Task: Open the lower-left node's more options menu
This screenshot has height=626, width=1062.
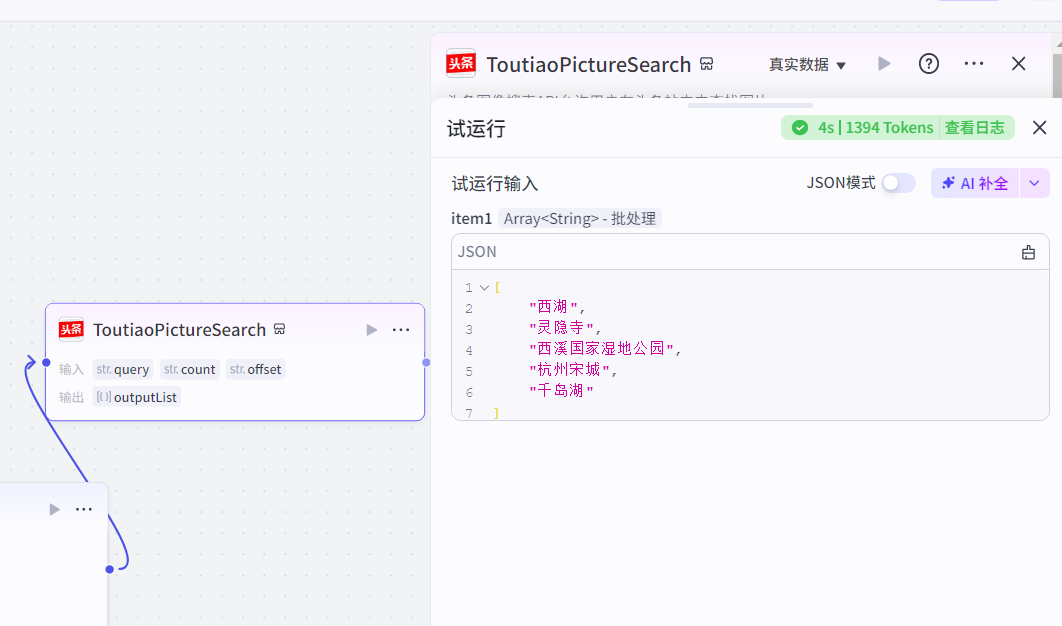Action: pyautogui.click(x=84, y=509)
